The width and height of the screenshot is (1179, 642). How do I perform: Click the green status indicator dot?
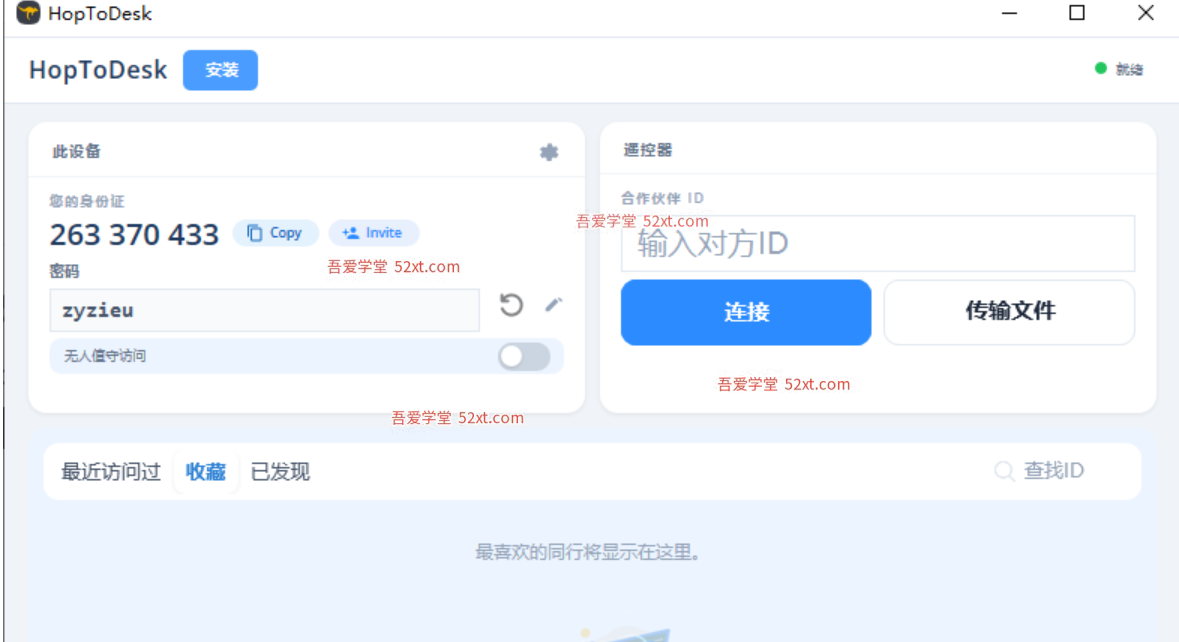click(1101, 68)
